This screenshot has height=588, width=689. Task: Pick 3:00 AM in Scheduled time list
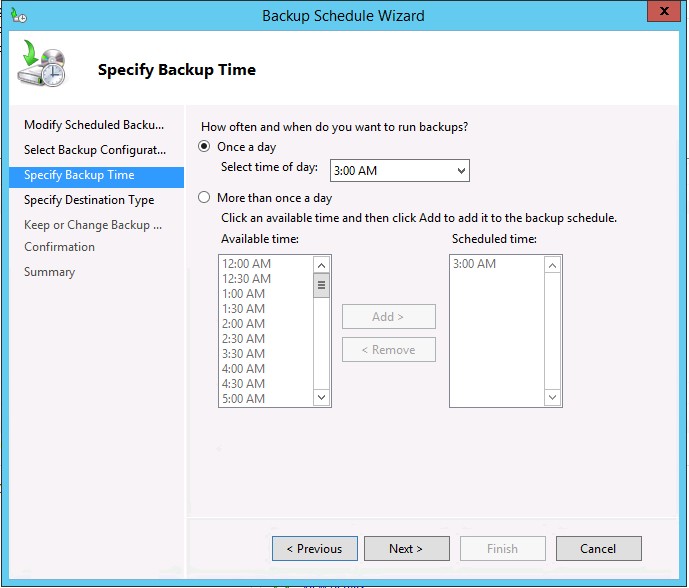click(x=474, y=264)
